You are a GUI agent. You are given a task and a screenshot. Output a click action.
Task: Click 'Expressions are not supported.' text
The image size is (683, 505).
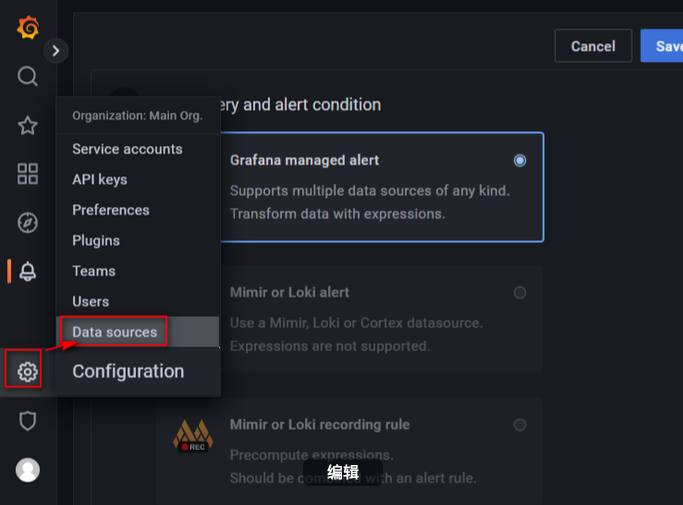(x=330, y=346)
